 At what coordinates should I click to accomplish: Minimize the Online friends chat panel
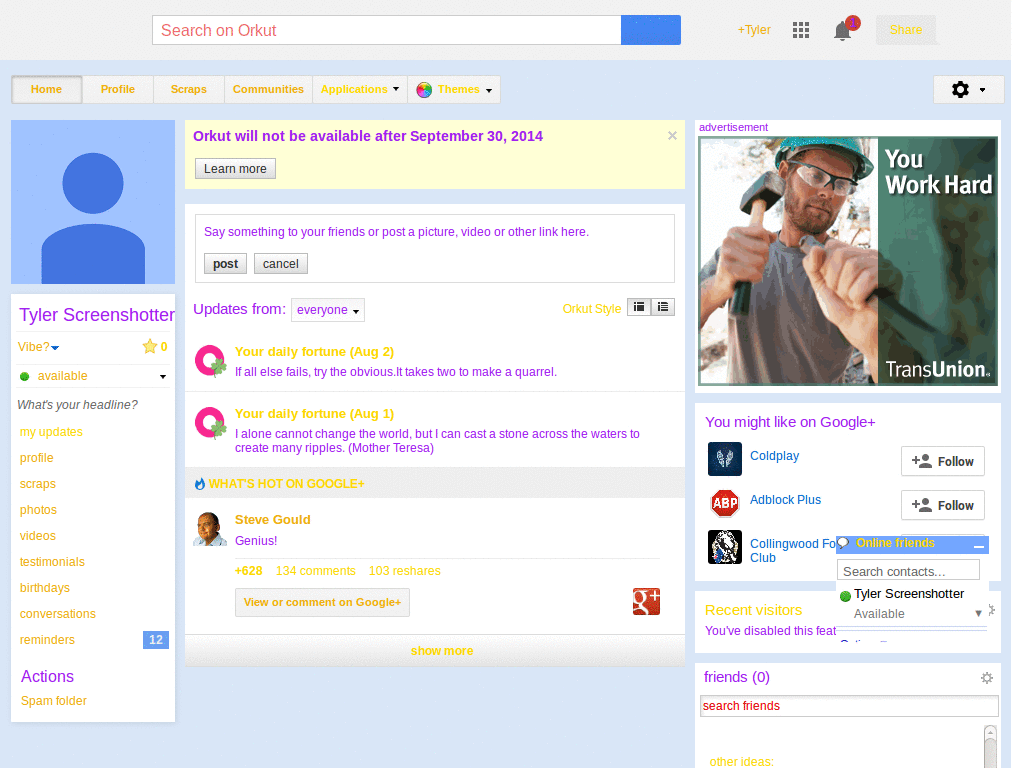[978, 546]
